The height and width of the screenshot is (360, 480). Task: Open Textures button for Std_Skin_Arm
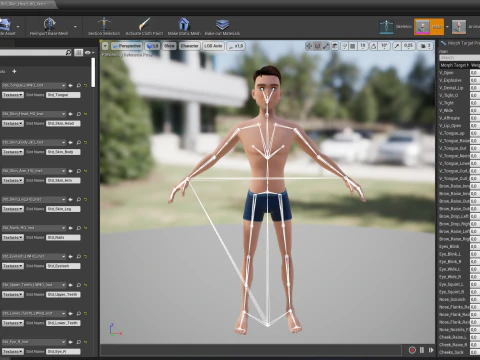(x=13, y=180)
